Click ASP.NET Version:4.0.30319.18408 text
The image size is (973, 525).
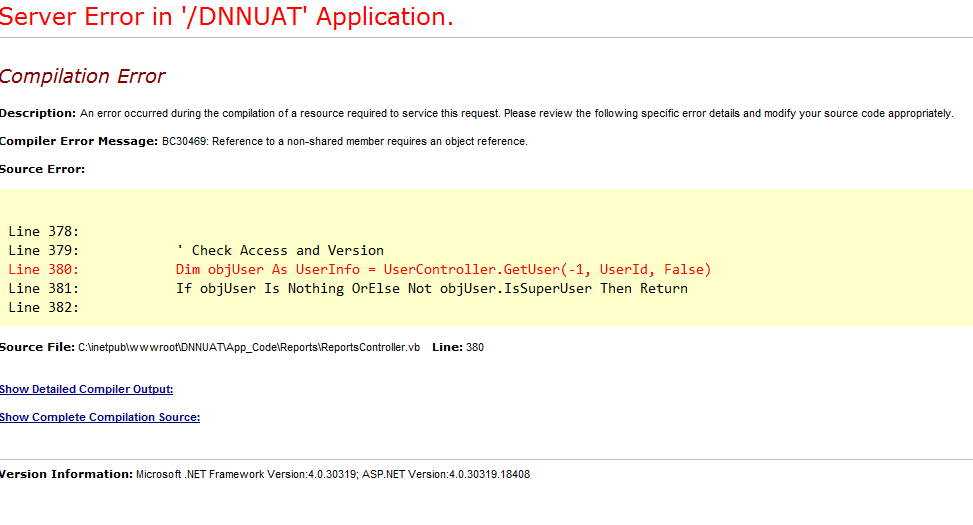[446, 474]
